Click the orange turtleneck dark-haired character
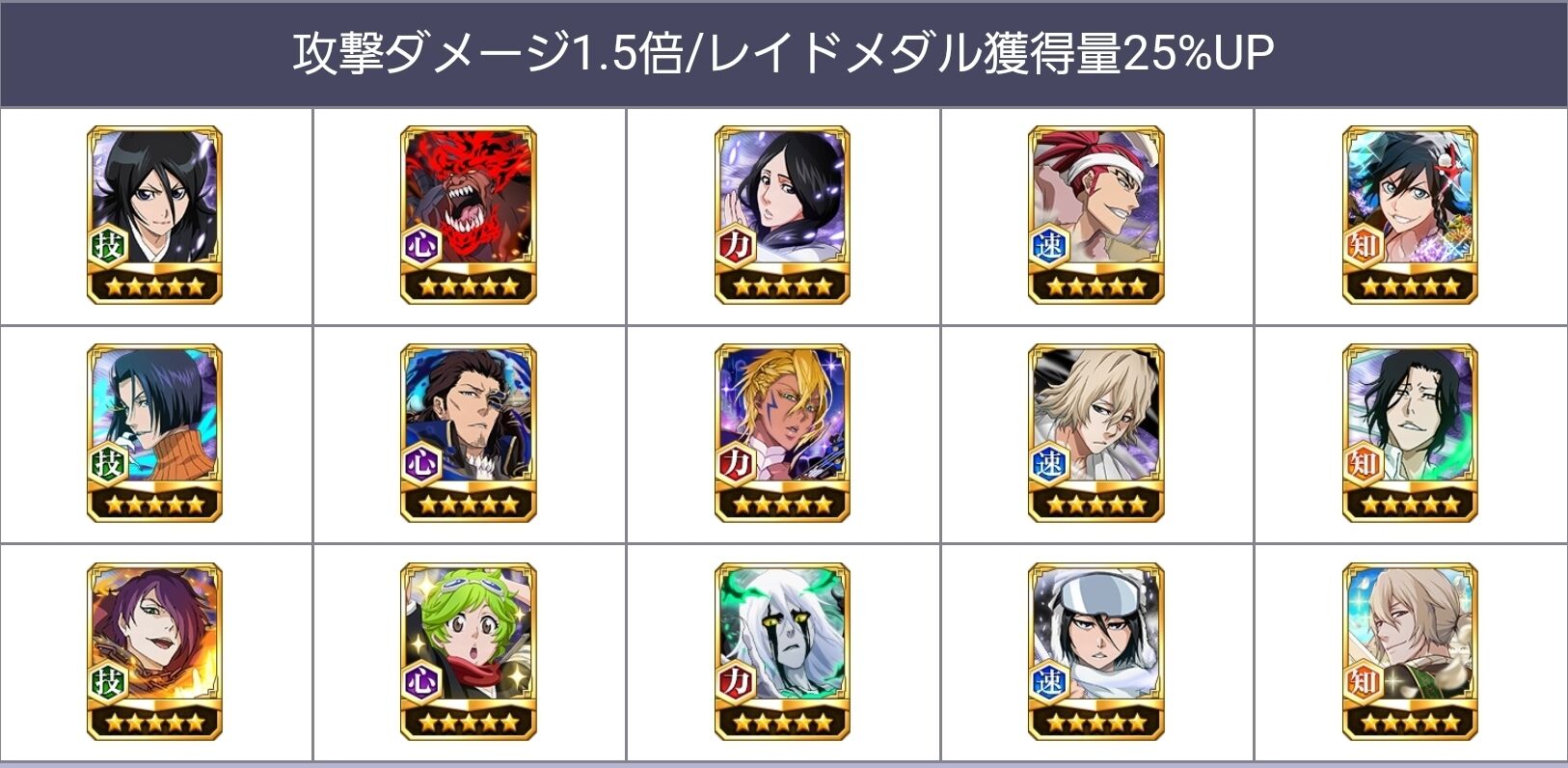This screenshot has width=1568, height=768. pyautogui.click(x=154, y=433)
